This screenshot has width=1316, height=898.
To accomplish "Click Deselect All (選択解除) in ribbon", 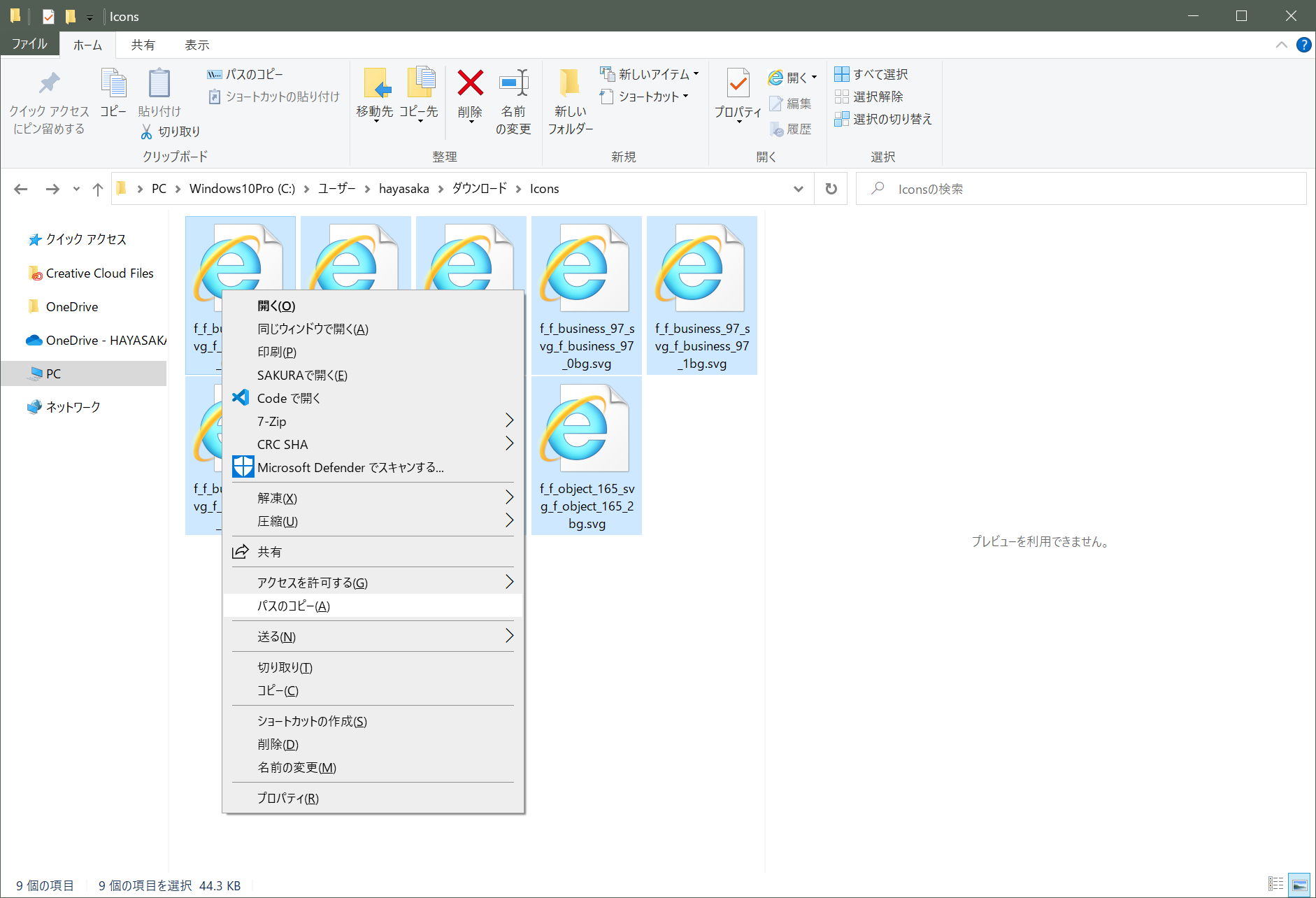I will 869,97.
